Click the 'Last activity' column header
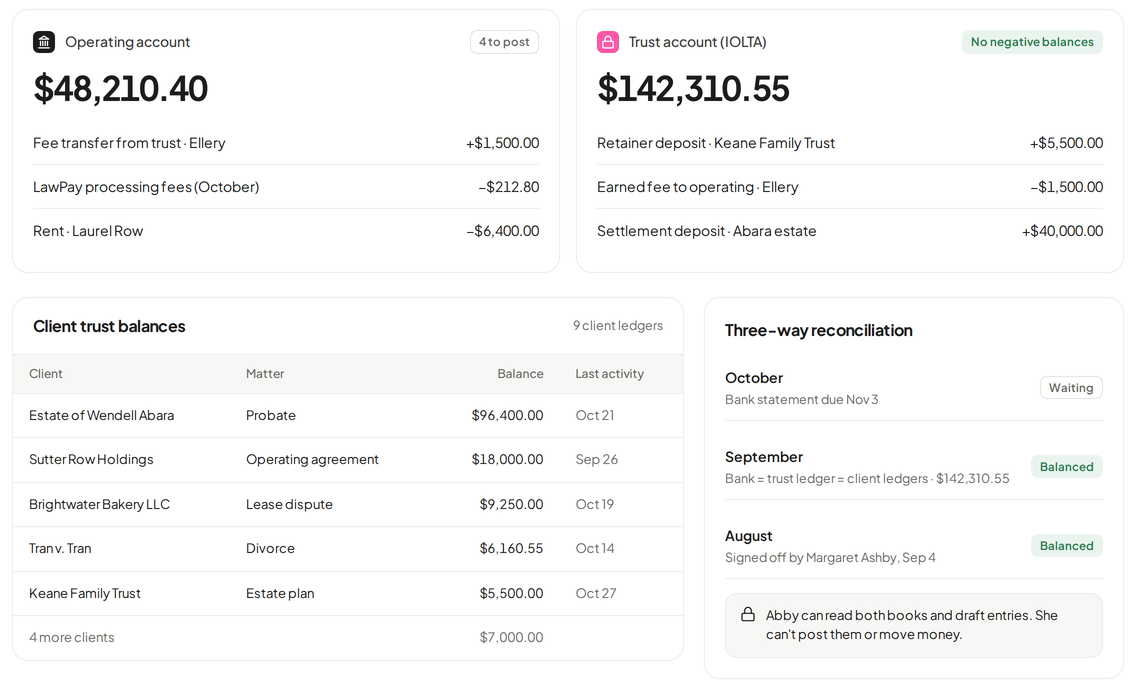1140x690 pixels. 609,374
